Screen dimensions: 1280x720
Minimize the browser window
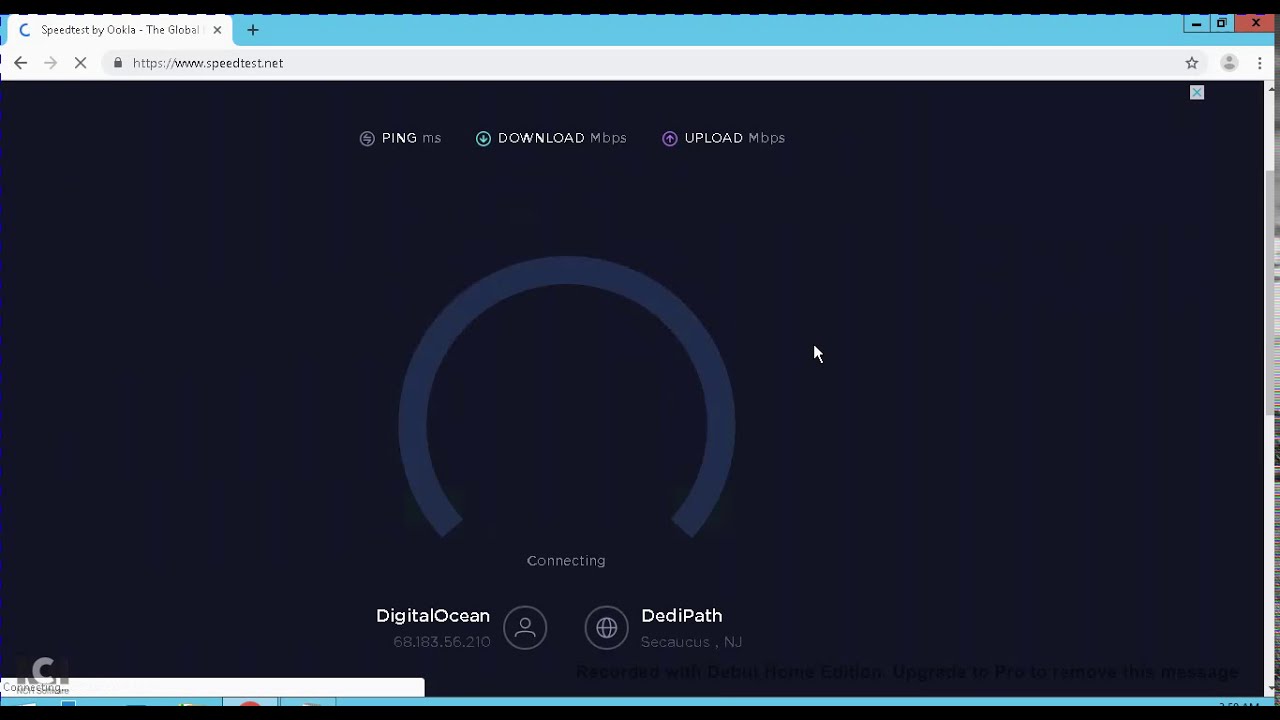click(x=1196, y=23)
